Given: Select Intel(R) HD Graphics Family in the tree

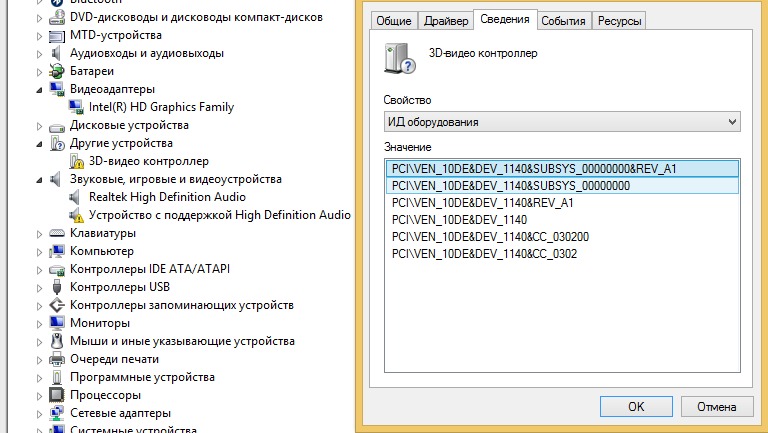Looking at the screenshot, I should coord(161,107).
